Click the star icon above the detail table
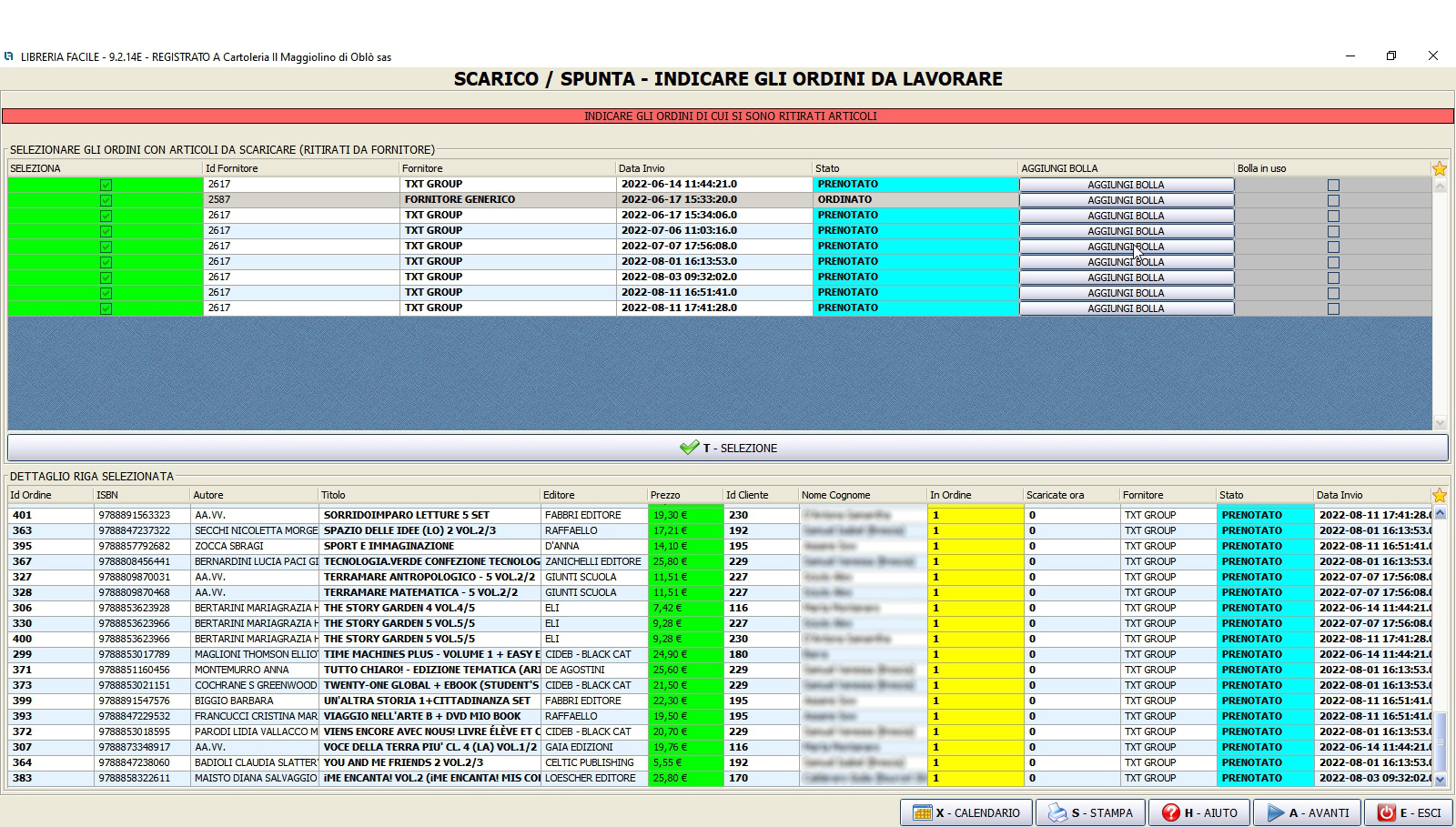This screenshot has width=1456, height=827. (1440, 495)
